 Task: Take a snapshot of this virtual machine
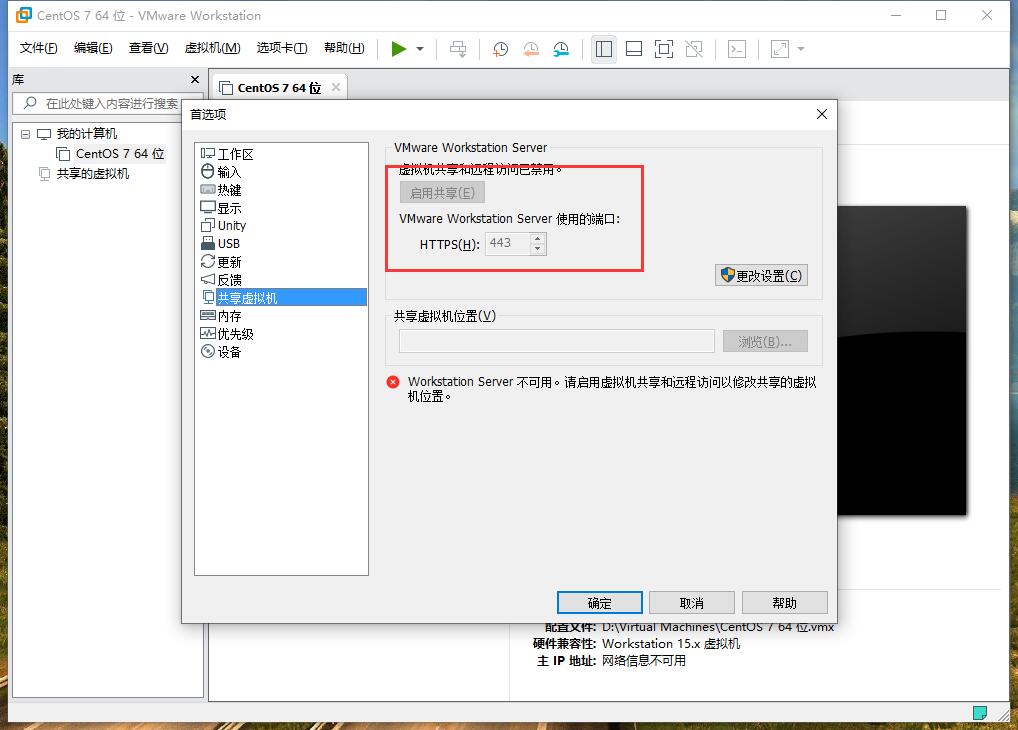(x=501, y=49)
